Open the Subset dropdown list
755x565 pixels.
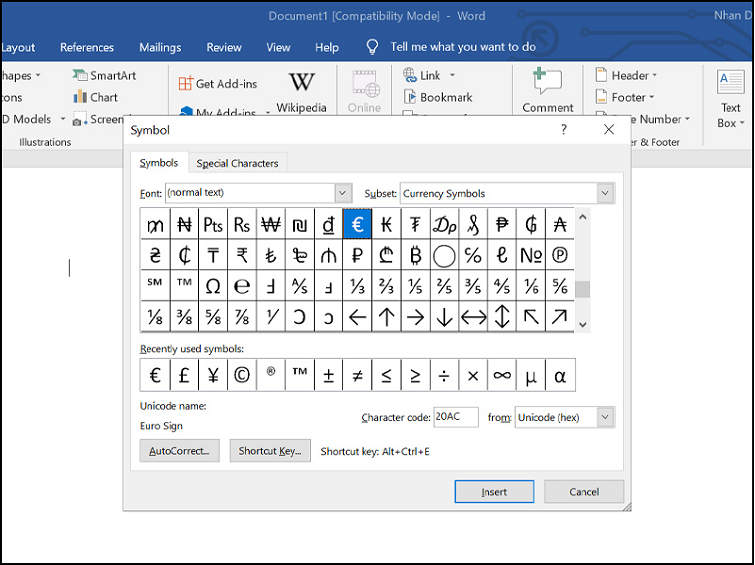tap(605, 193)
